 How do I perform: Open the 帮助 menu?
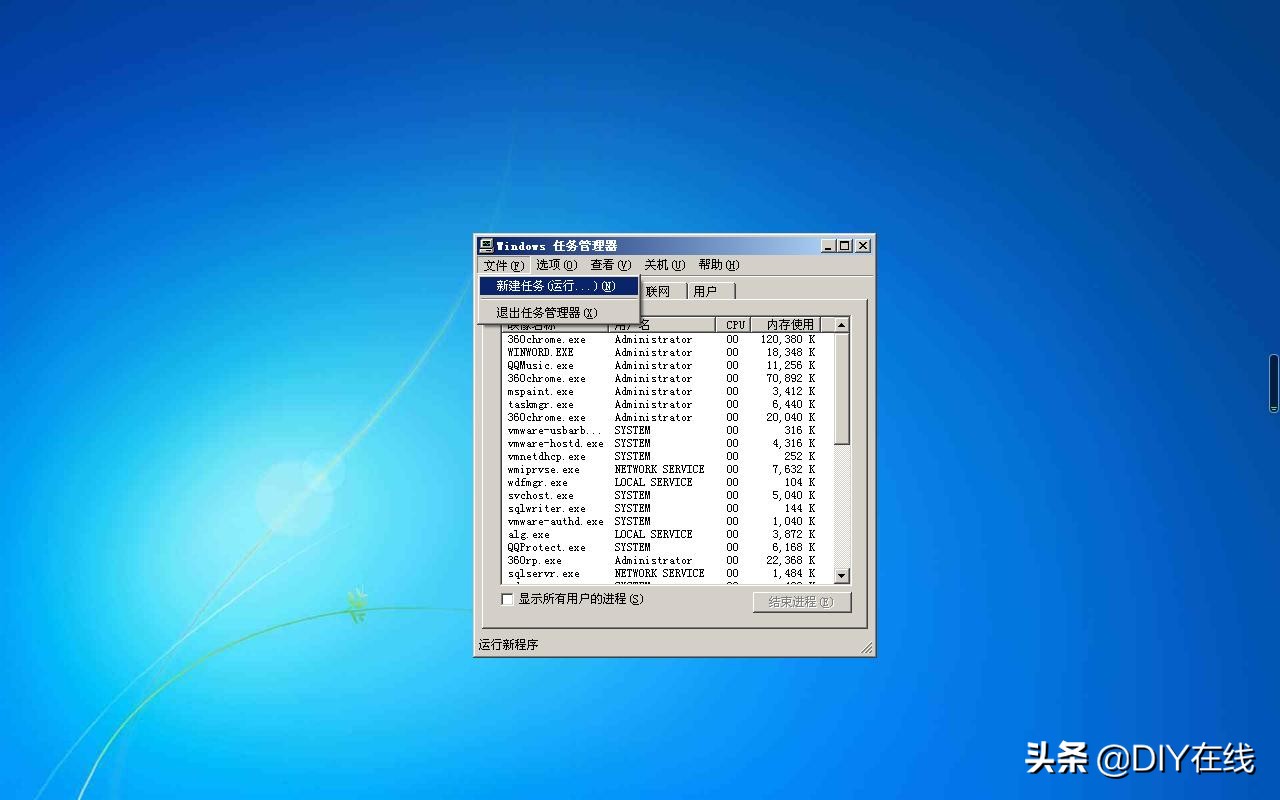click(718, 265)
